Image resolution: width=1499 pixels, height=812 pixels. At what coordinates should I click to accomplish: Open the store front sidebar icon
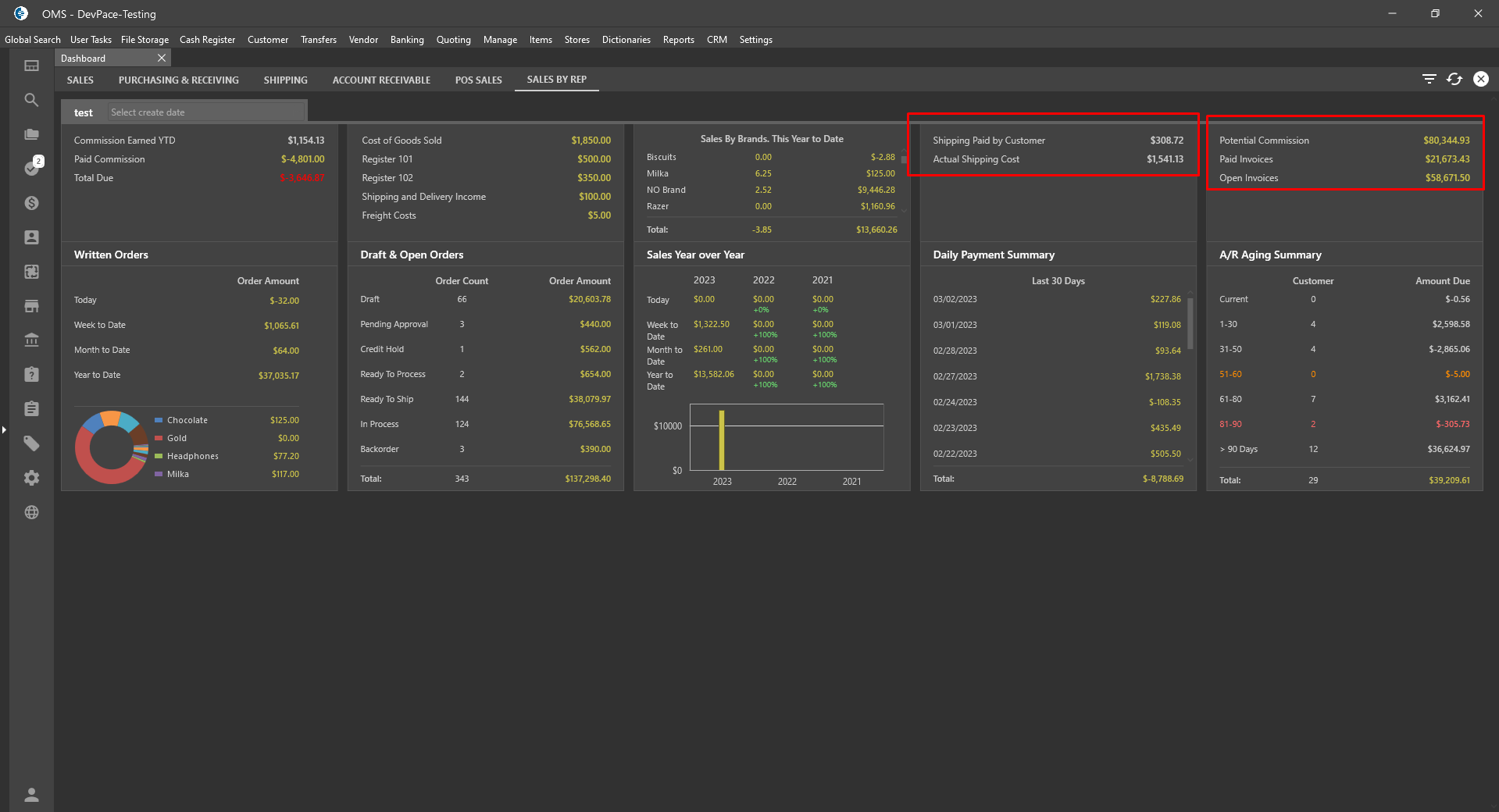[x=31, y=306]
